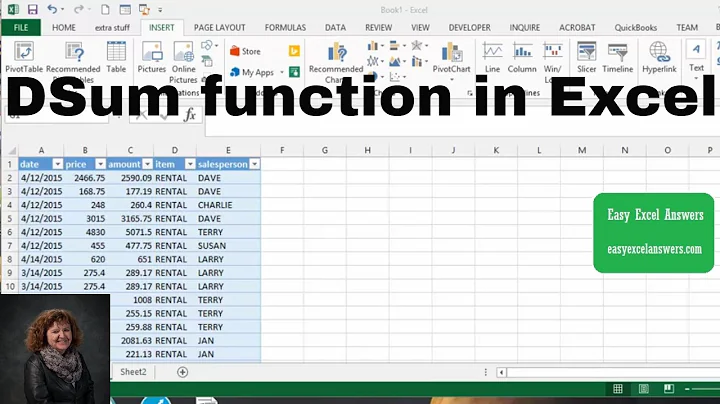Click the Insert Function fx button
This screenshot has height=404, width=720.
tap(190, 115)
